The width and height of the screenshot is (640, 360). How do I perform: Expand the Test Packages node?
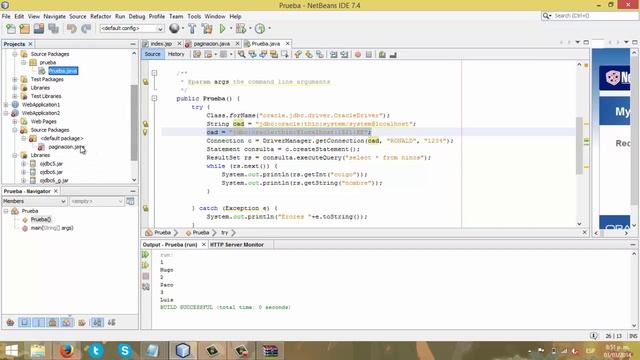[x=15, y=79]
